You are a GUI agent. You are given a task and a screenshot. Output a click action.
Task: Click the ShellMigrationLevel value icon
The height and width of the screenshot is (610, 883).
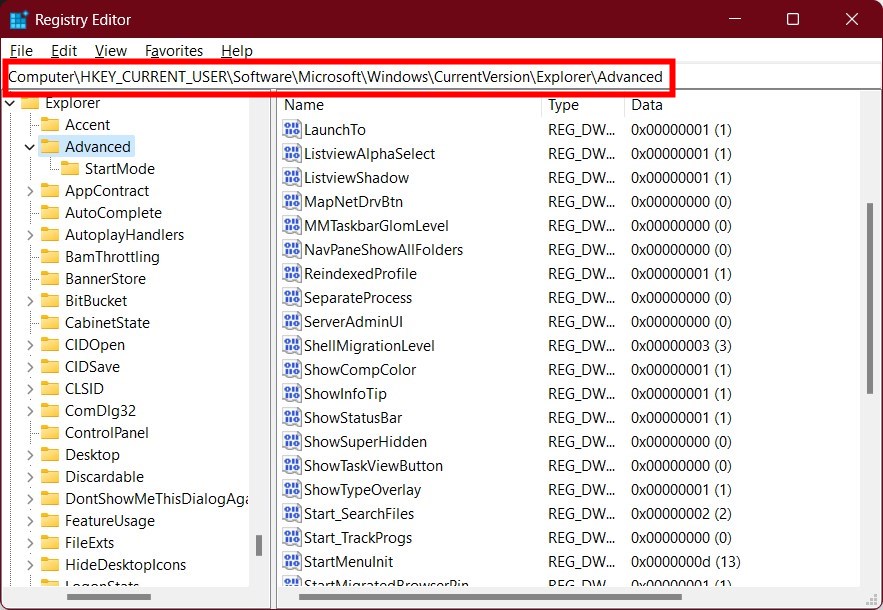[292, 345]
